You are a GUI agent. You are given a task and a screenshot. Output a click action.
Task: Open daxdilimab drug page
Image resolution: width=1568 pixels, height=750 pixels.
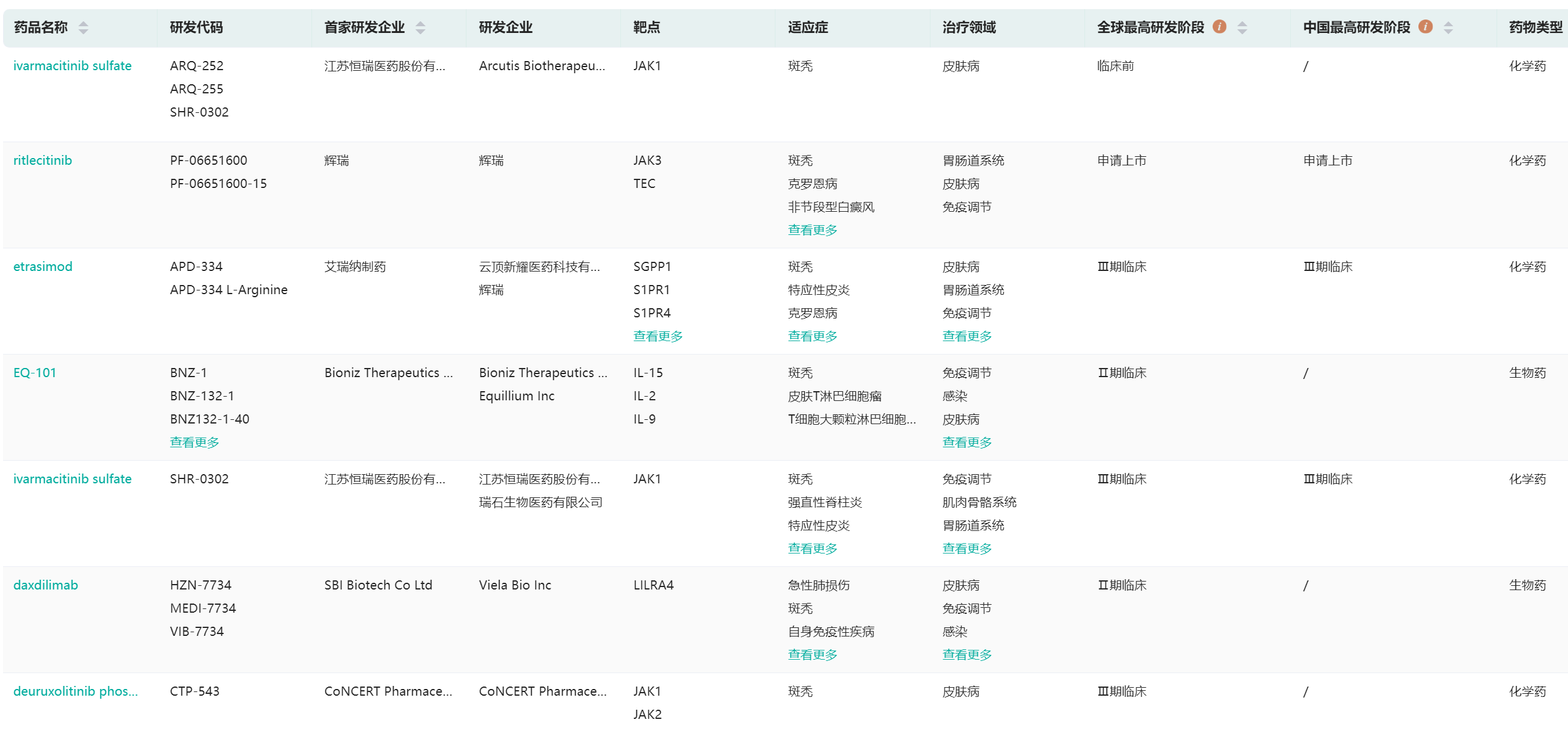click(46, 585)
